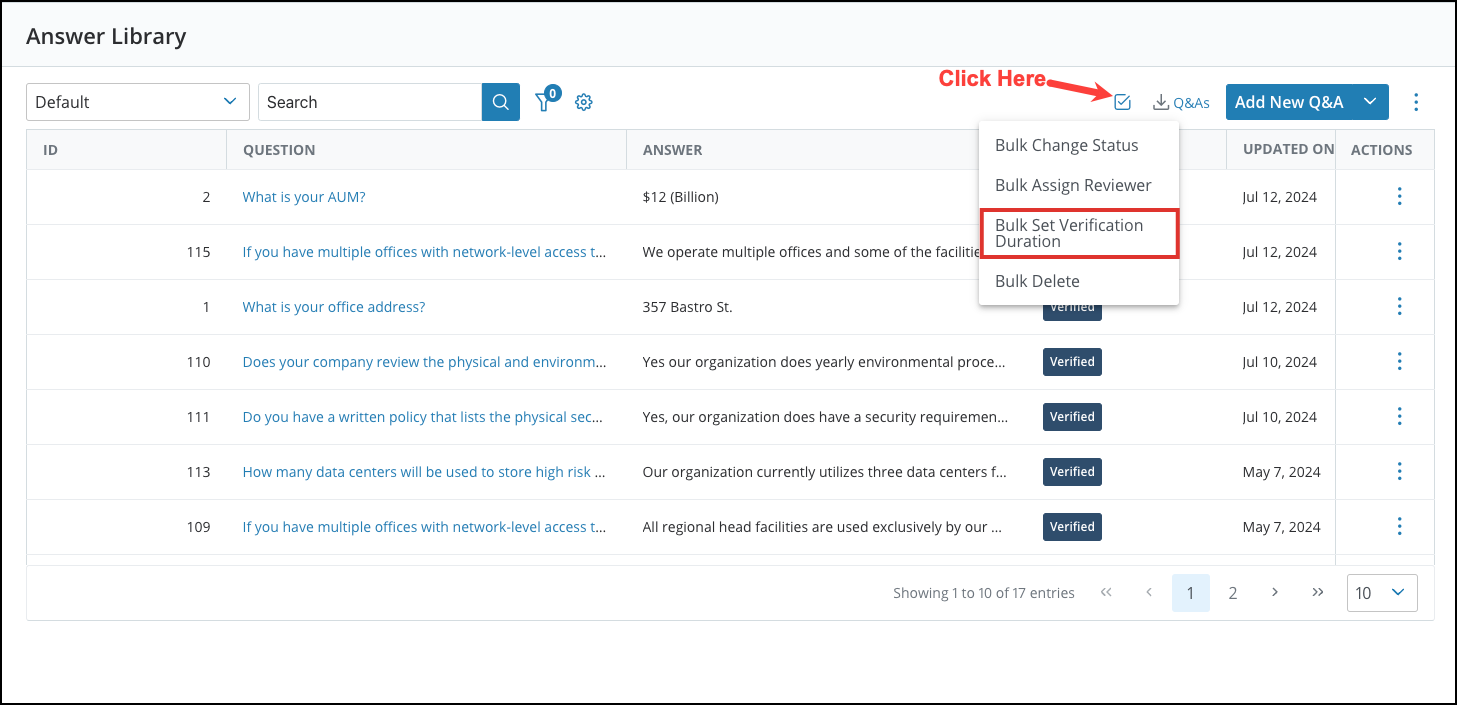This screenshot has width=1457, height=705.
Task: Open actions menu for question ID 113
Action: pos(1399,472)
